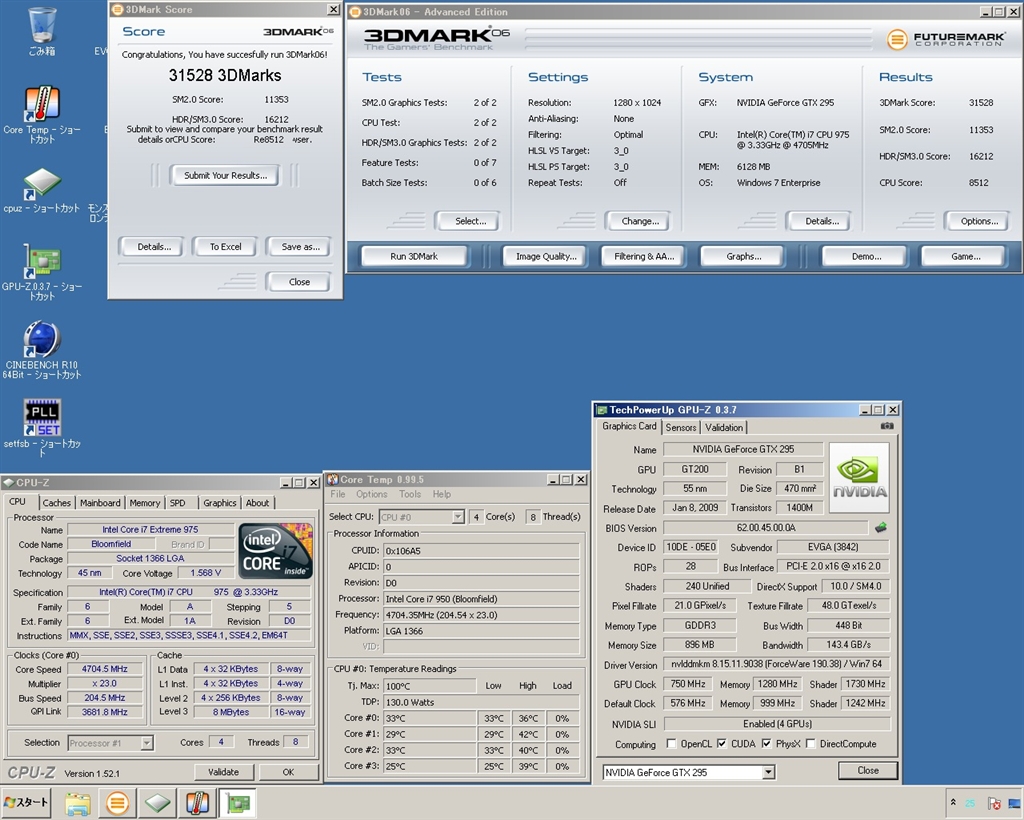Viewport: 1024px width, 820px height.
Task: Click the Windows Start button
Action: (x=26, y=803)
